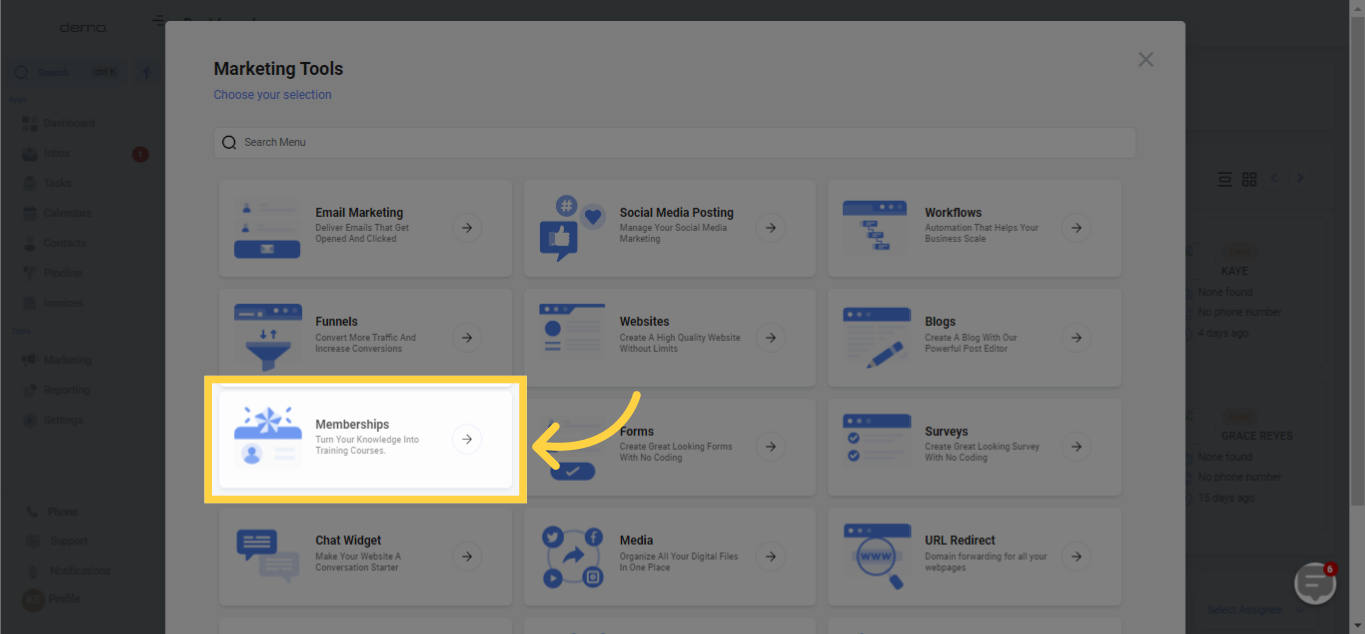Open the Chat Widget speech bubbles icon

267,556
